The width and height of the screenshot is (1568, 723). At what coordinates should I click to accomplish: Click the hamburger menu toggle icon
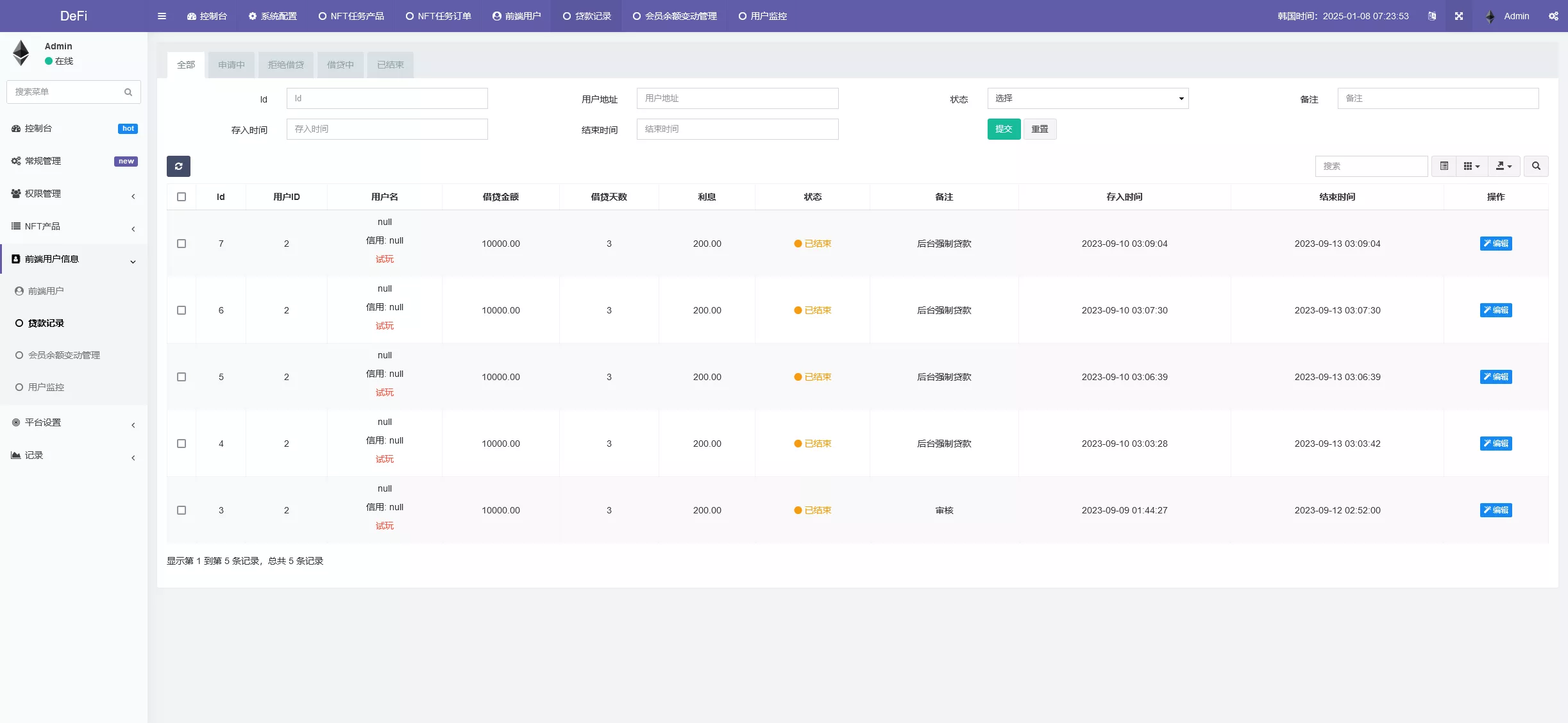tap(162, 16)
